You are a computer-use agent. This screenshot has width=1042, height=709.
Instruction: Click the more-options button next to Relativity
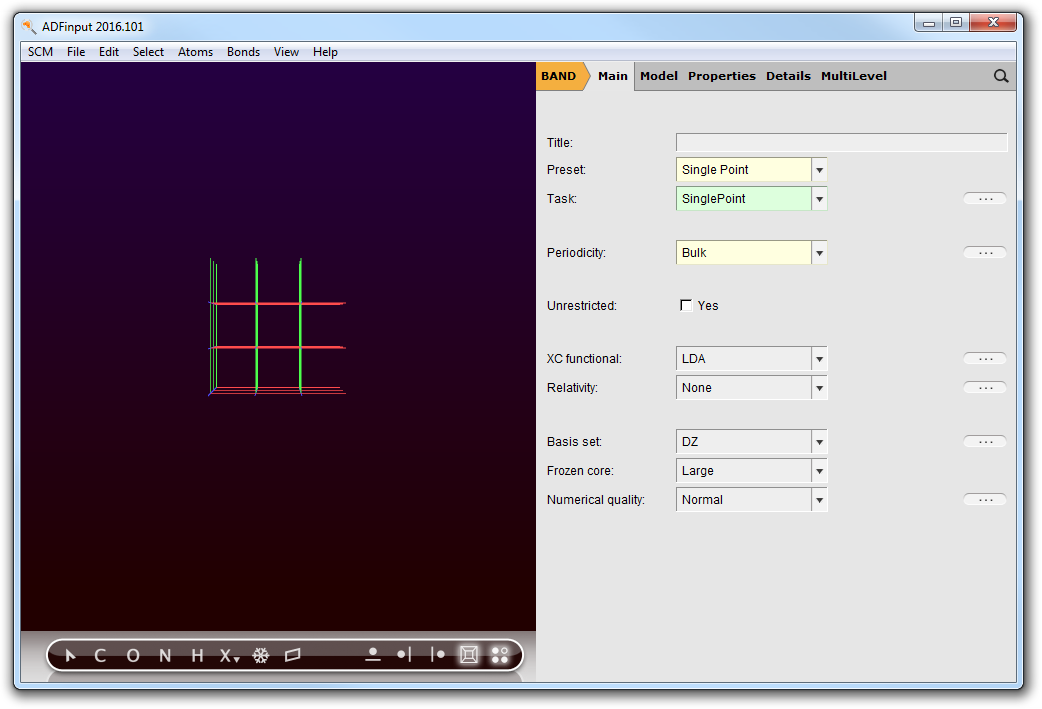[x=985, y=387]
